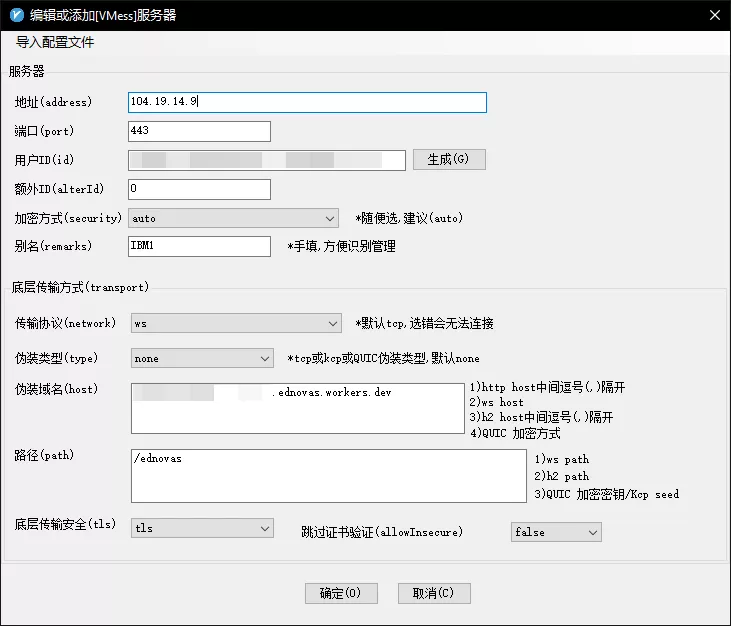Click the 地址(address) label
Image resolution: width=731 pixels, height=626 pixels.
pos(53,102)
